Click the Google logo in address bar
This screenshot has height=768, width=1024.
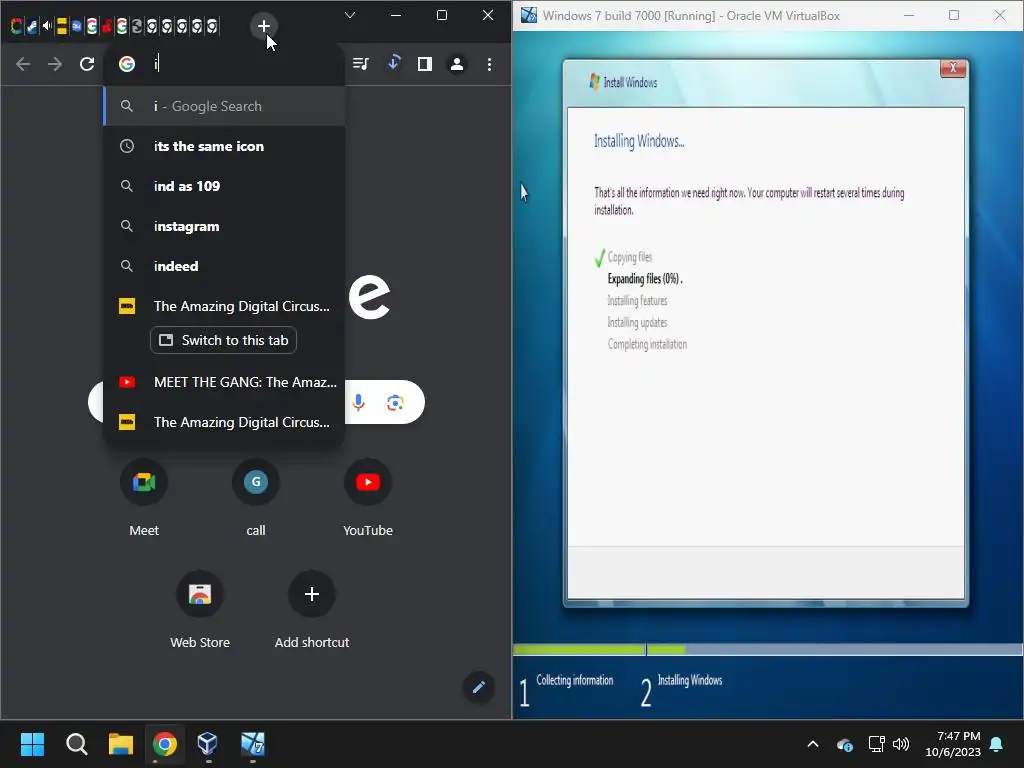pos(127,64)
